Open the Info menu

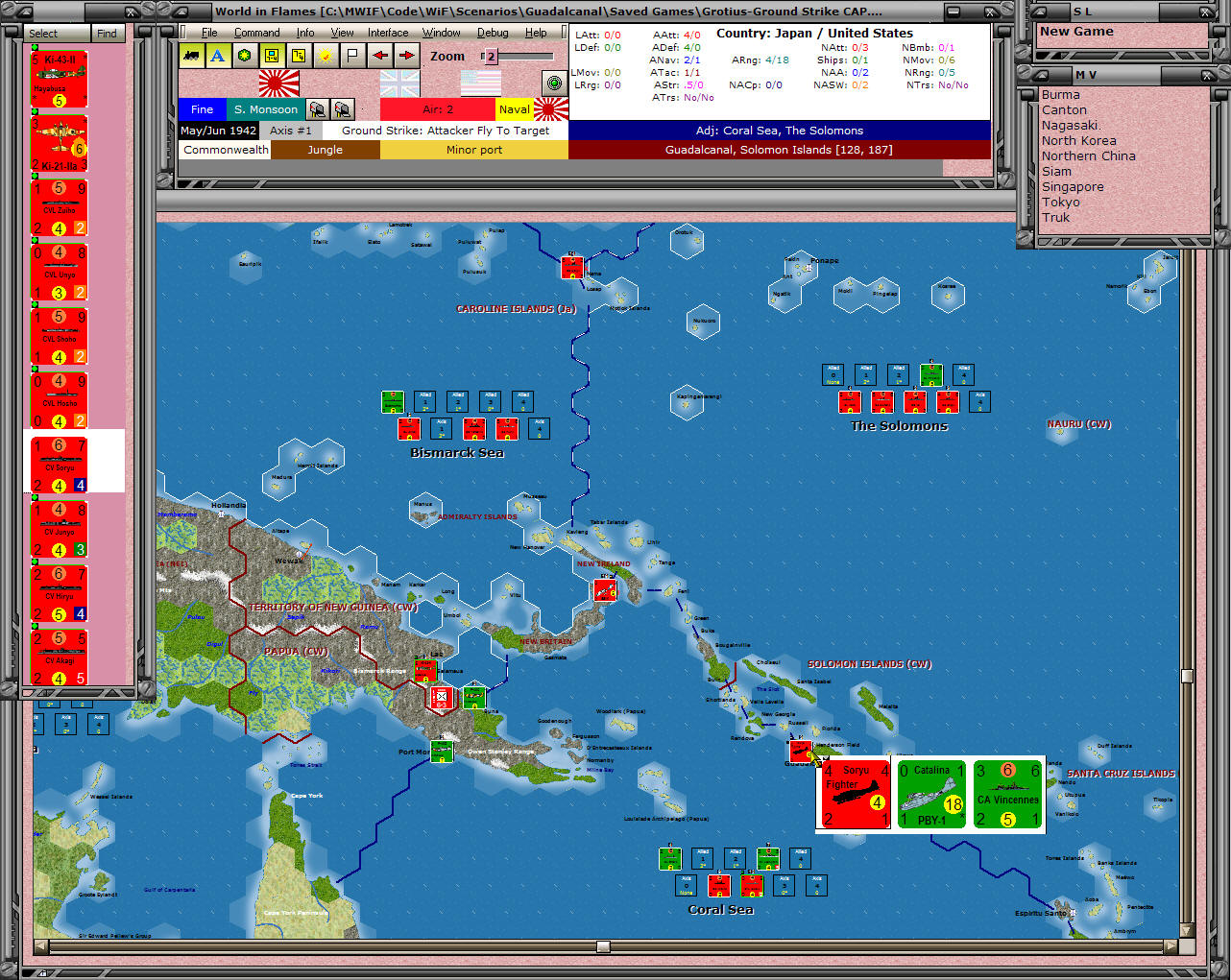point(305,33)
